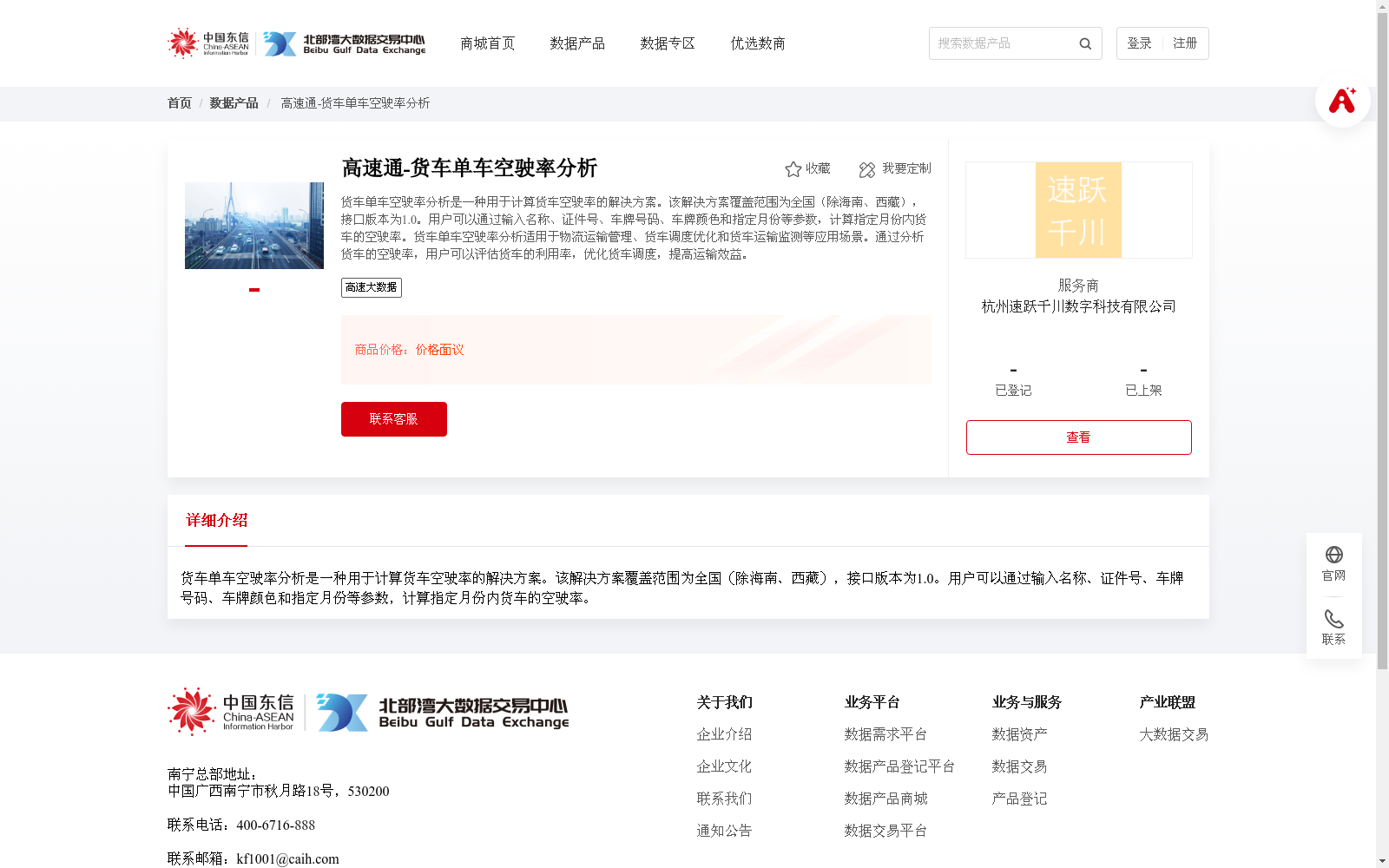The height and width of the screenshot is (868, 1389).
Task: Click the 中国东信 header logo
Action: 207,43
